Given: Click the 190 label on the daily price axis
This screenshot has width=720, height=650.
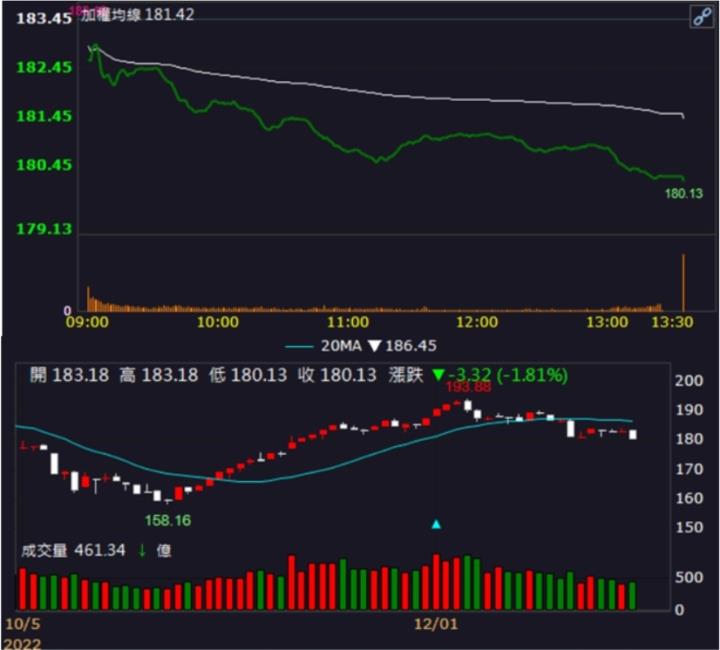Looking at the screenshot, I should tap(689, 410).
